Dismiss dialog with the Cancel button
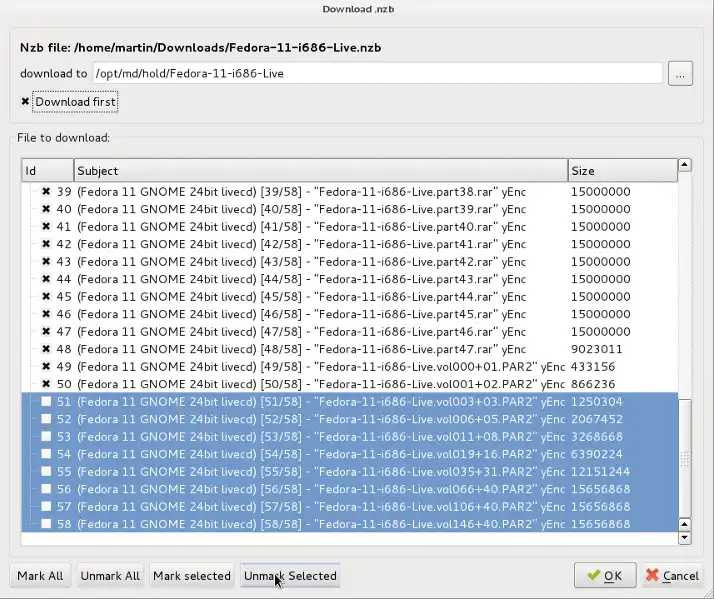 click(672, 576)
